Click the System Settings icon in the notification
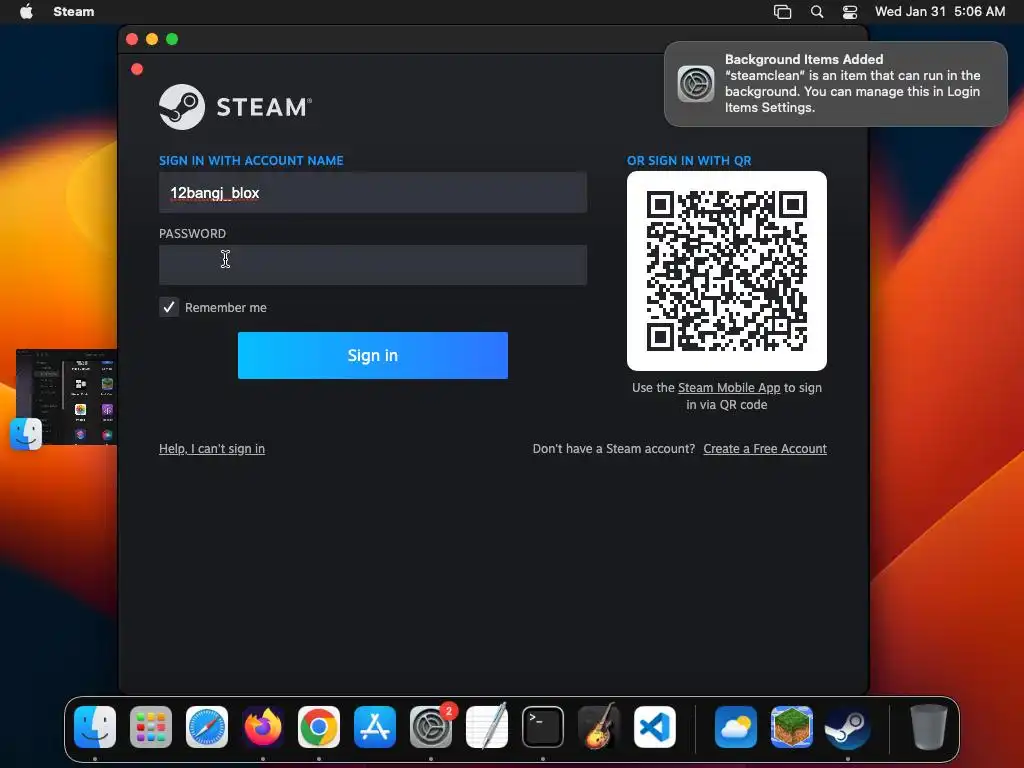1024x768 pixels. coord(696,84)
